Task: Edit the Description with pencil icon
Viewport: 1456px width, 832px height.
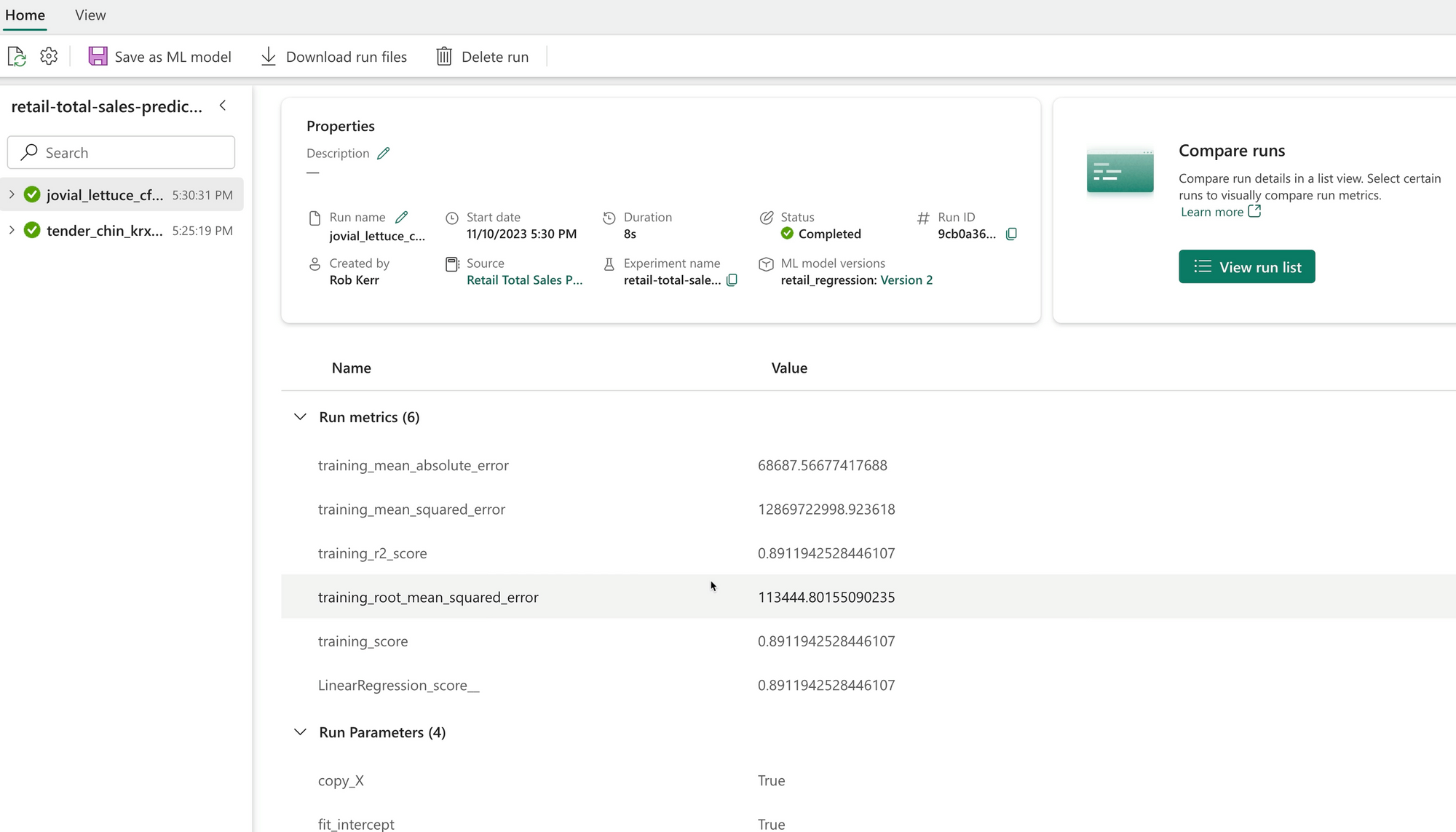Action: pos(384,154)
